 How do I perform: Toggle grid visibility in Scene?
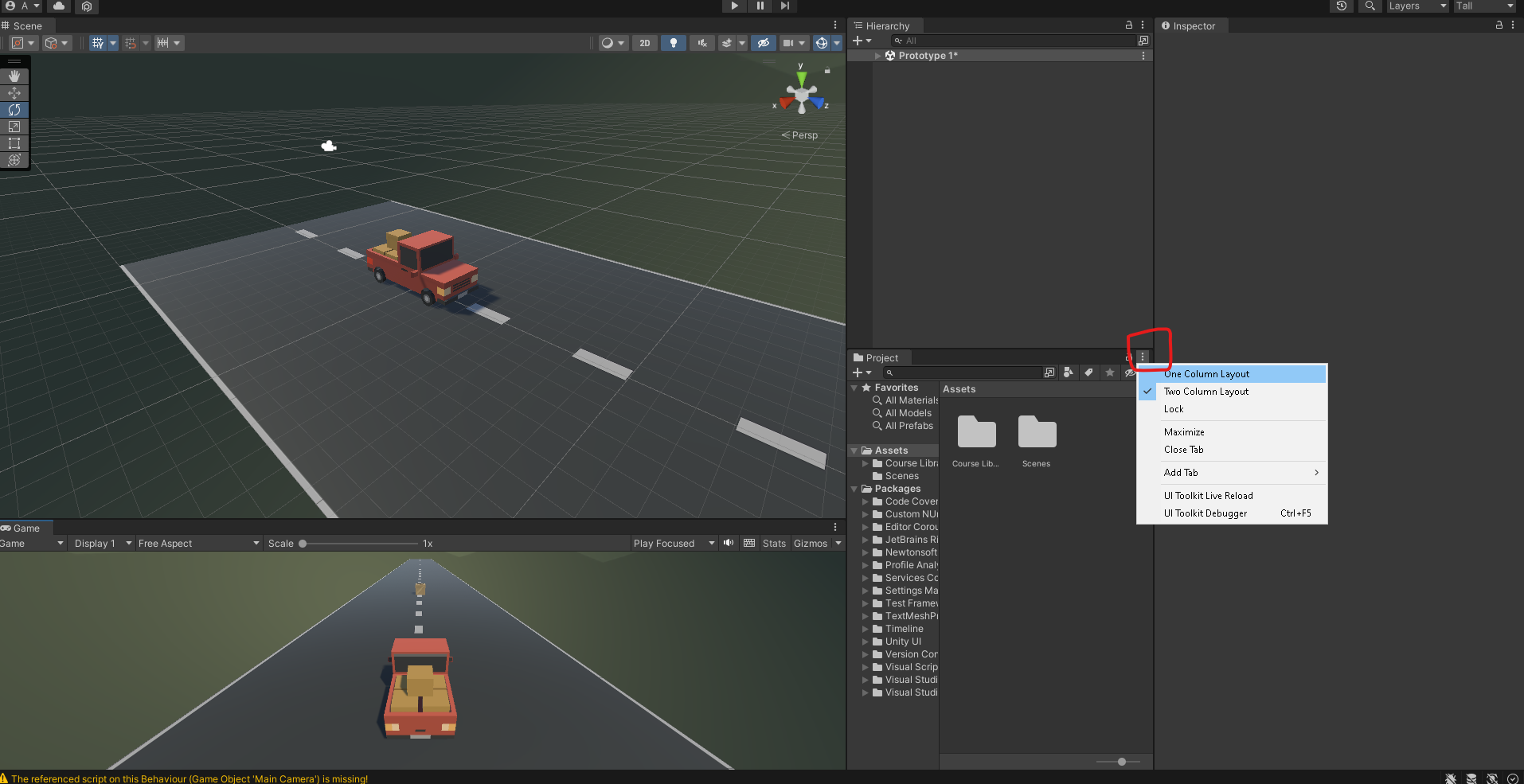pos(98,43)
